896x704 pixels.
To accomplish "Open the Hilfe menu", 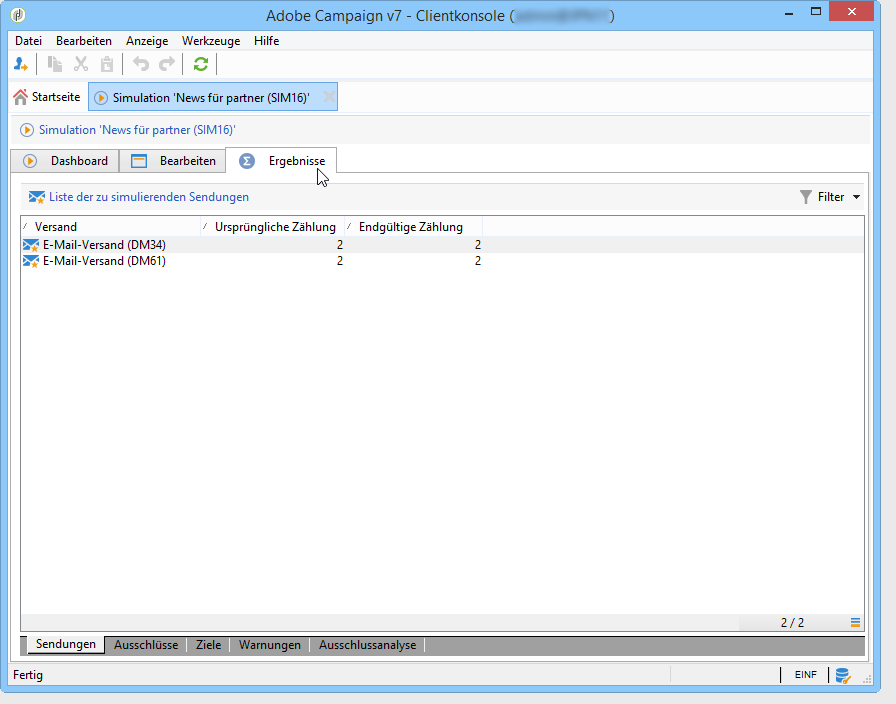I will pos(266,41).
